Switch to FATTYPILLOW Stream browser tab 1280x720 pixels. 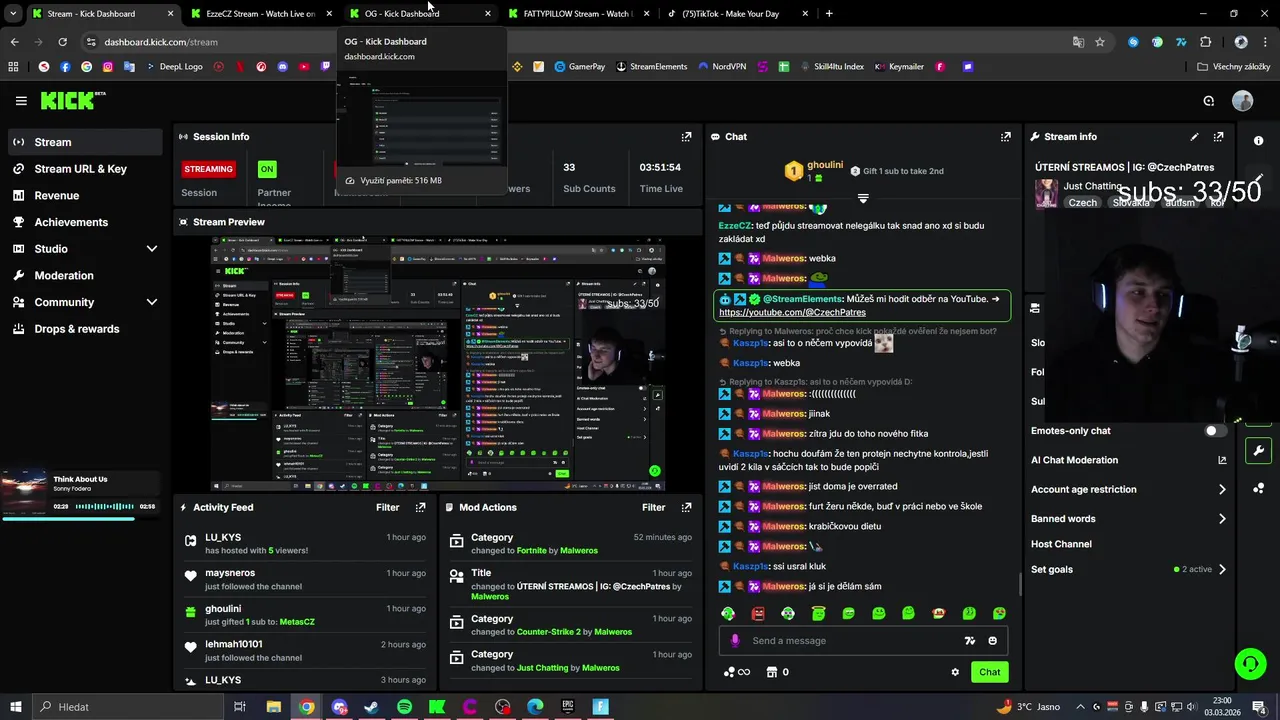pyautogui.click(x=577, y=14)
